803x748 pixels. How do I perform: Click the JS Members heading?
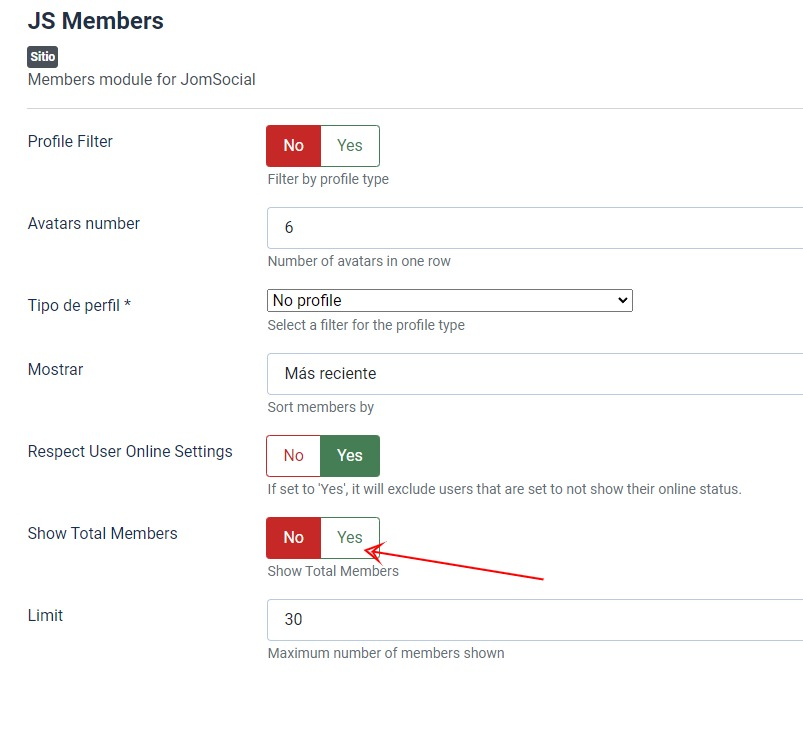coord(96,20)
